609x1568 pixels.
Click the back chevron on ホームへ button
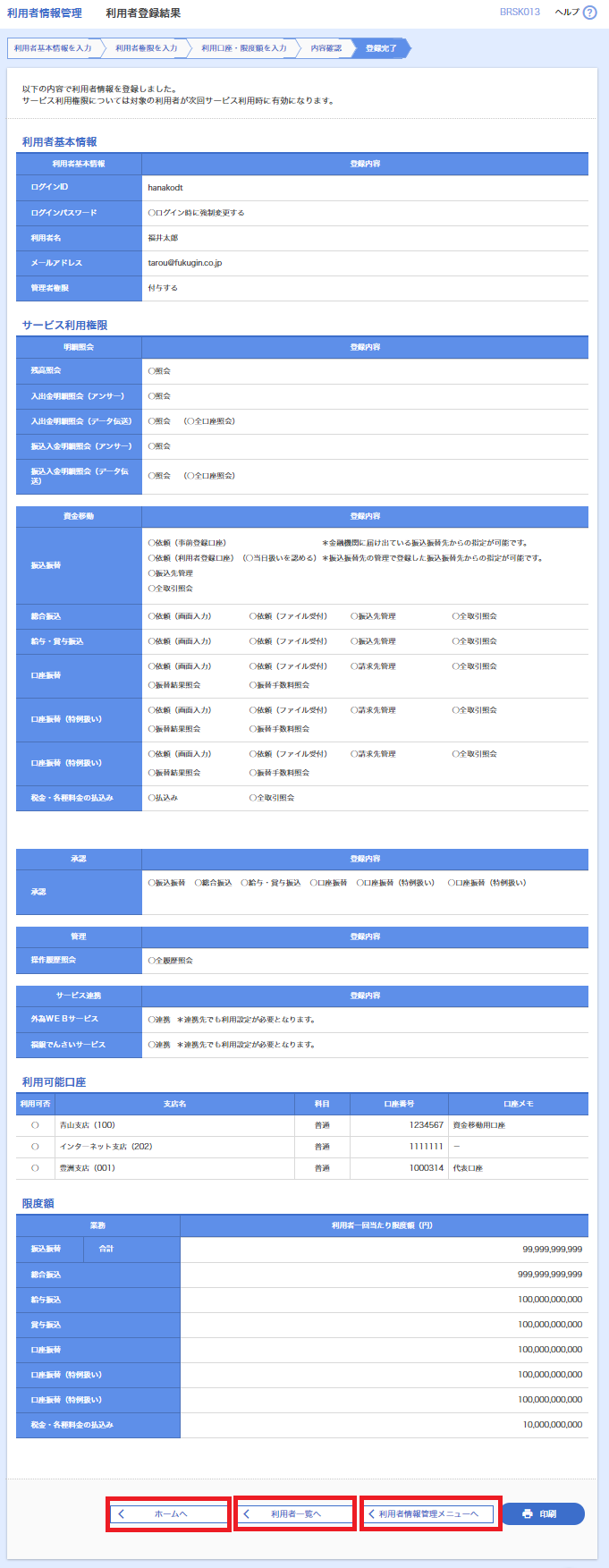(122, 1513)
